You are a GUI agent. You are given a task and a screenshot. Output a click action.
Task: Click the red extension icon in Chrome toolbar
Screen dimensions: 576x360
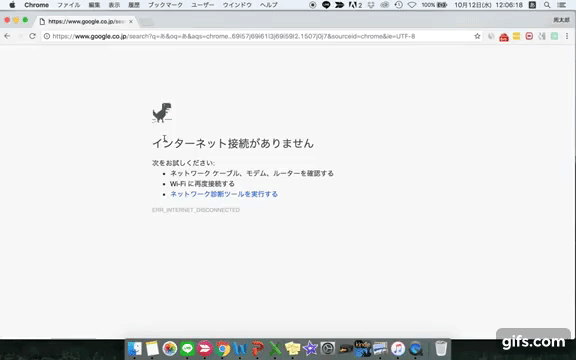click(504, 36)
